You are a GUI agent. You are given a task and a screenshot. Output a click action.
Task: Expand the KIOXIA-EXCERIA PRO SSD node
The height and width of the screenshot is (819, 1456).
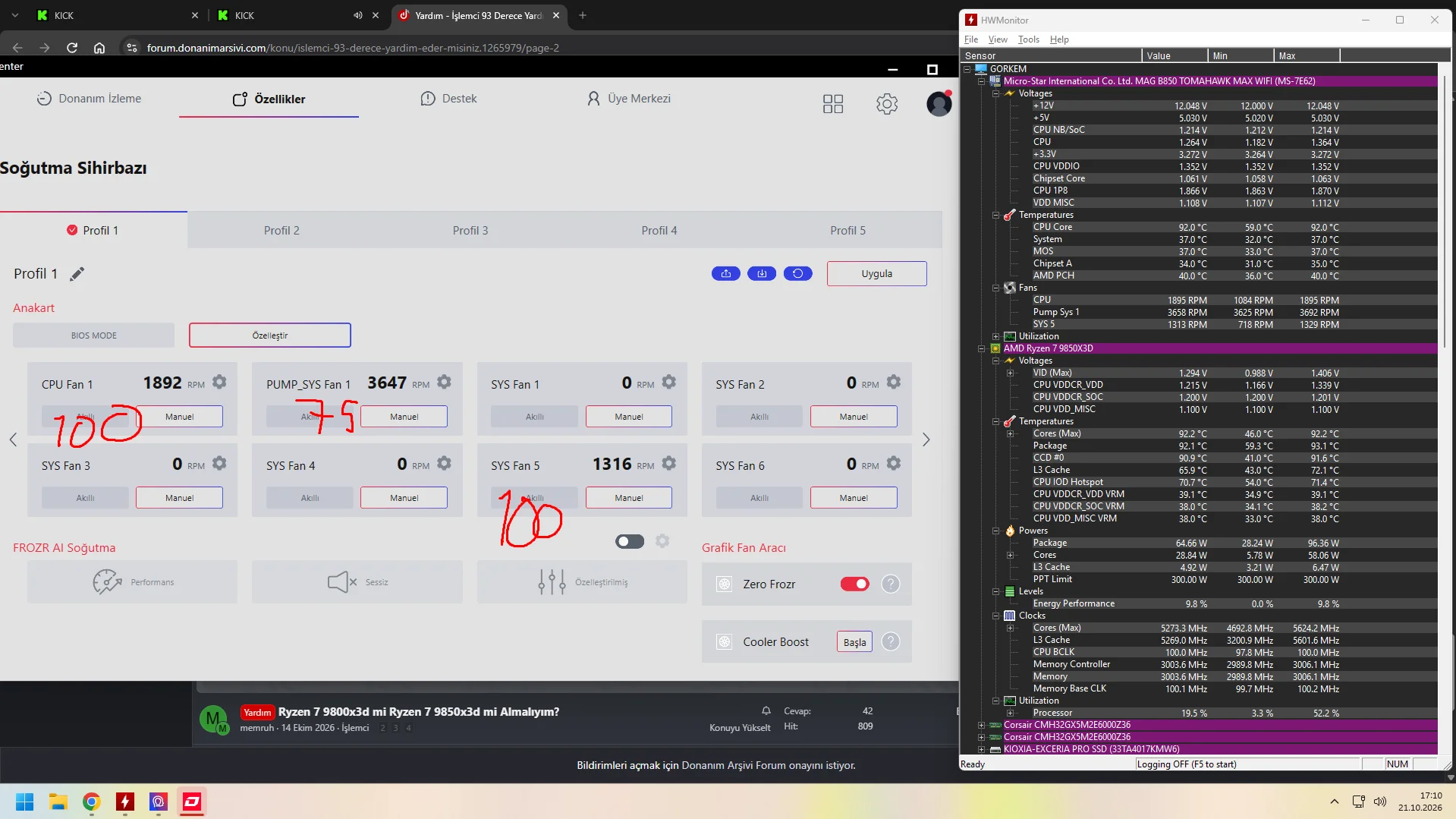click(981, 749)
